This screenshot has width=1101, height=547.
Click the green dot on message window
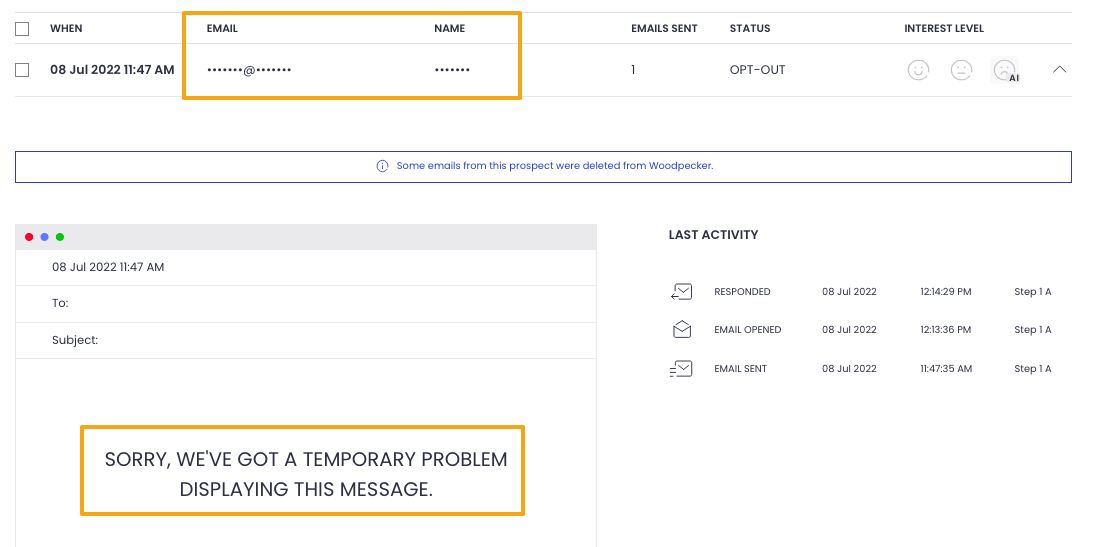click(60, 237)
